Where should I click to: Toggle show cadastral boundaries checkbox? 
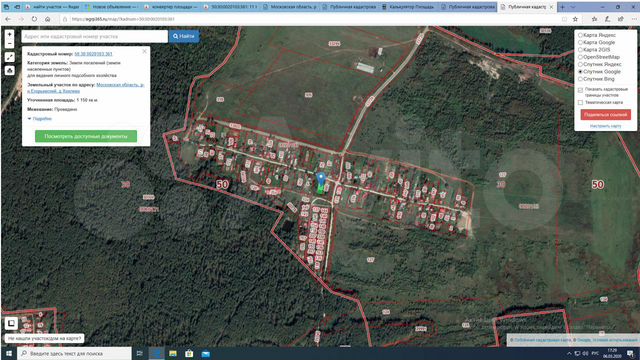pyautogui.click(x=580, y=90)
